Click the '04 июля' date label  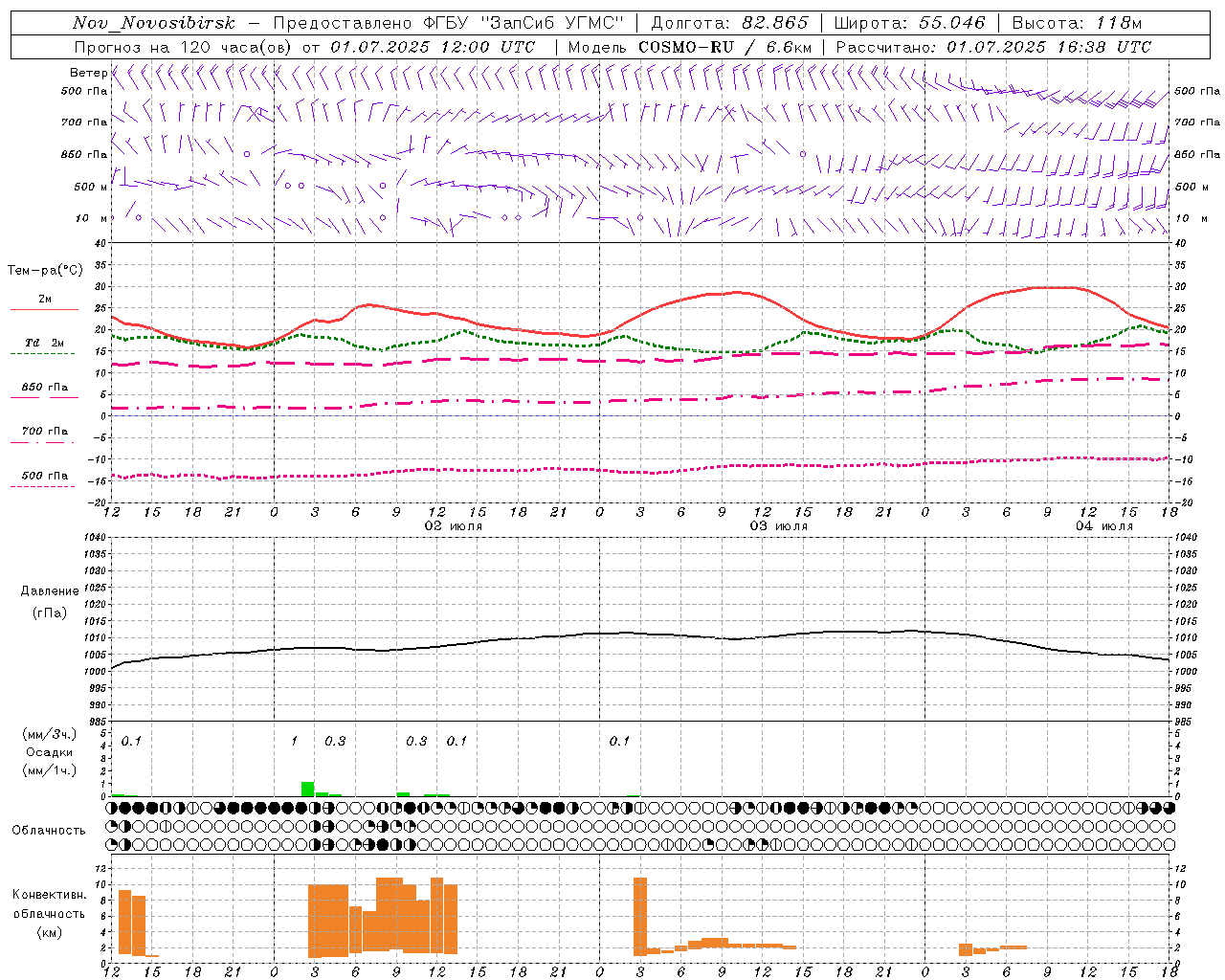pos(1104,526)
